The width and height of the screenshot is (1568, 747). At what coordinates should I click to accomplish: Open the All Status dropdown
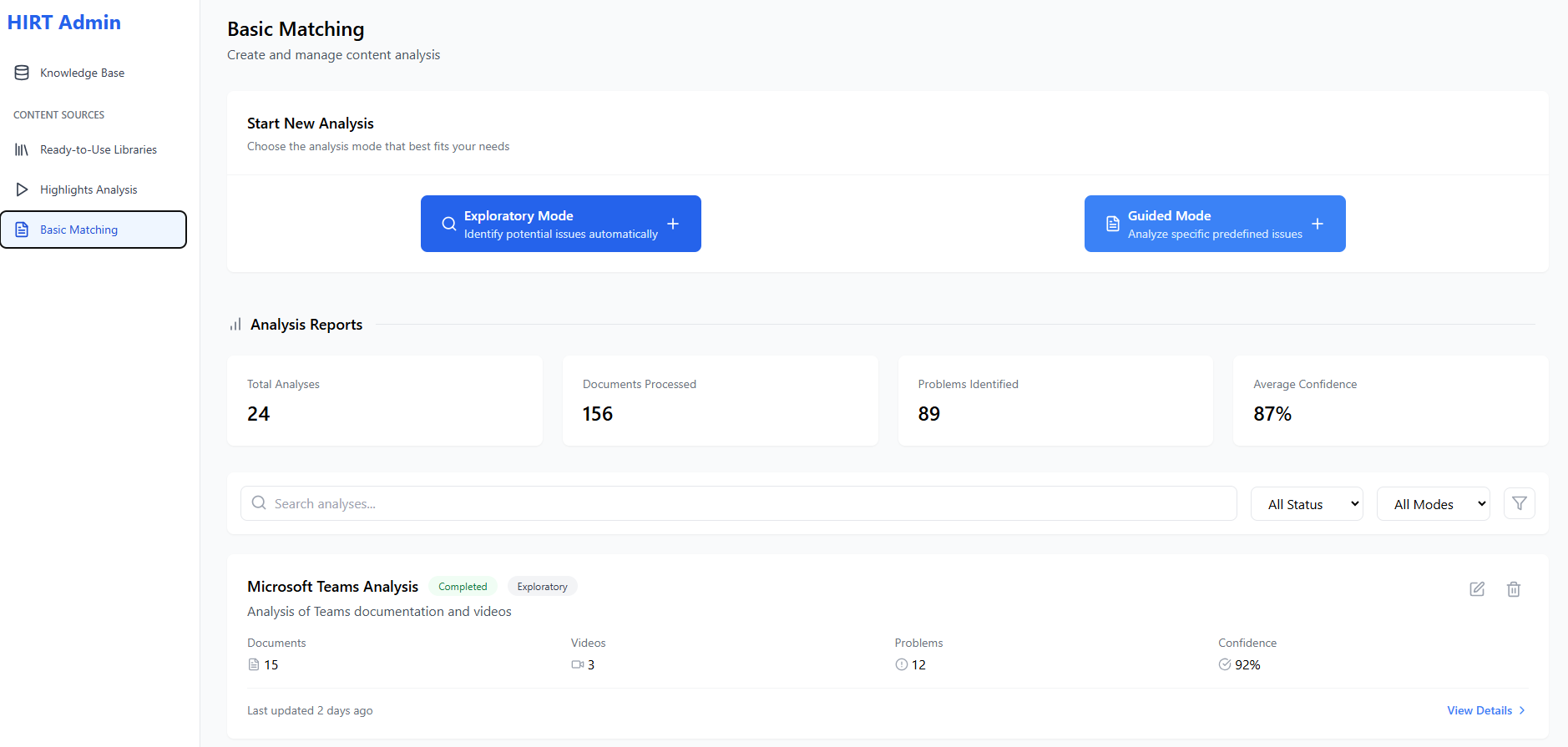(1306, 504)
